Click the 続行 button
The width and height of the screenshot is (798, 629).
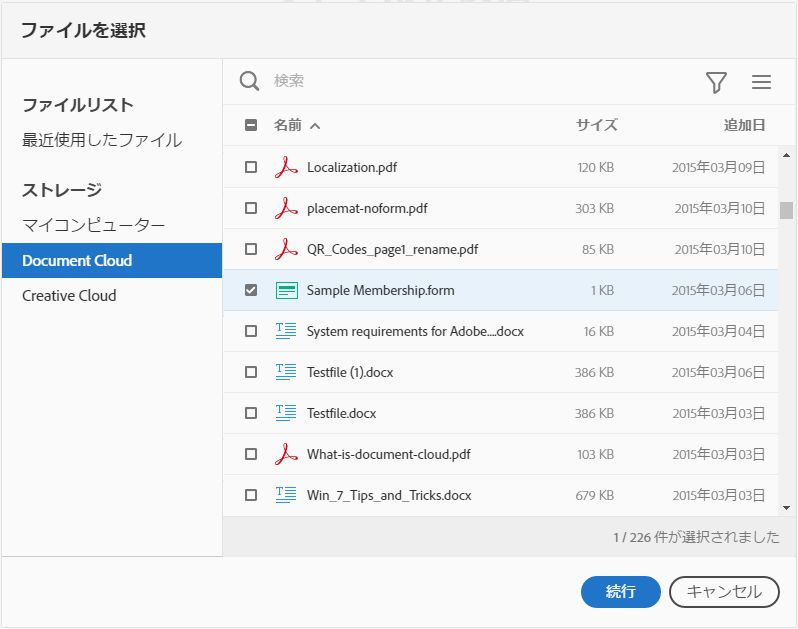tap(620, 592)
